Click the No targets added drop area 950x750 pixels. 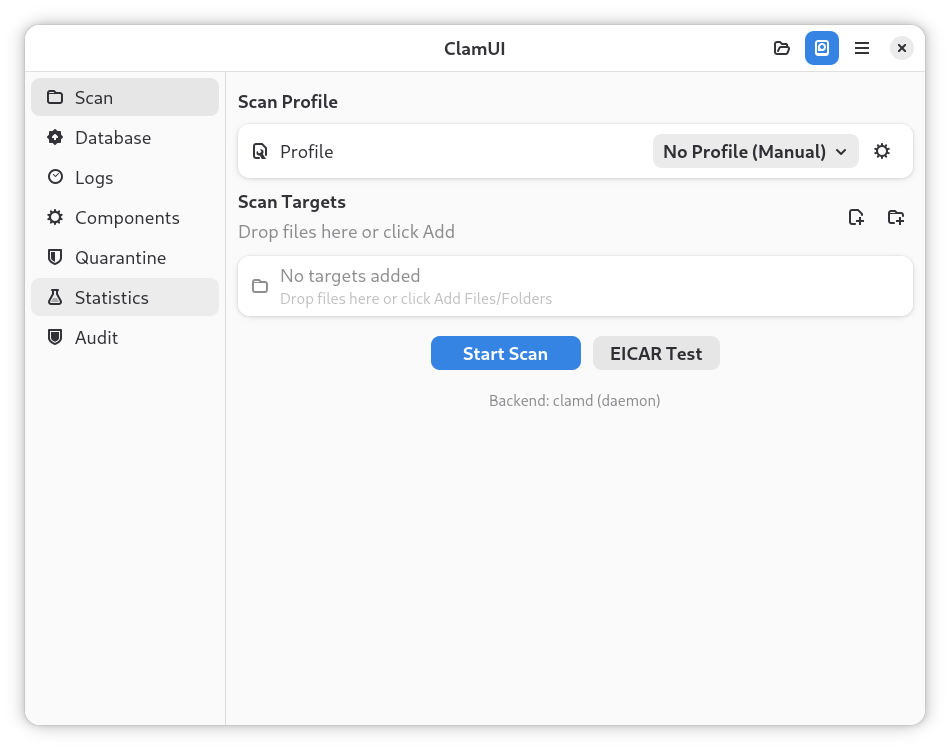click(x=575, y=286)
